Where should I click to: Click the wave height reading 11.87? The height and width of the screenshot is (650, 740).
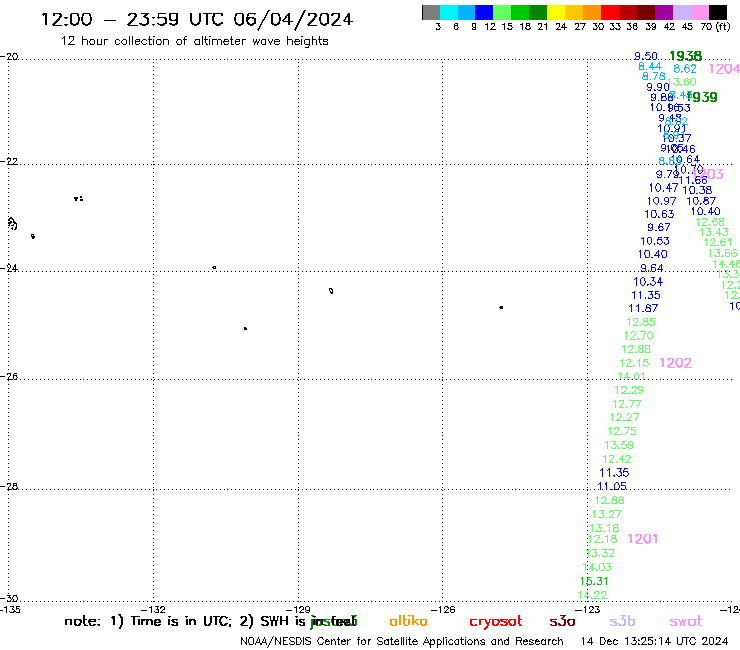(x=643, y=308)
